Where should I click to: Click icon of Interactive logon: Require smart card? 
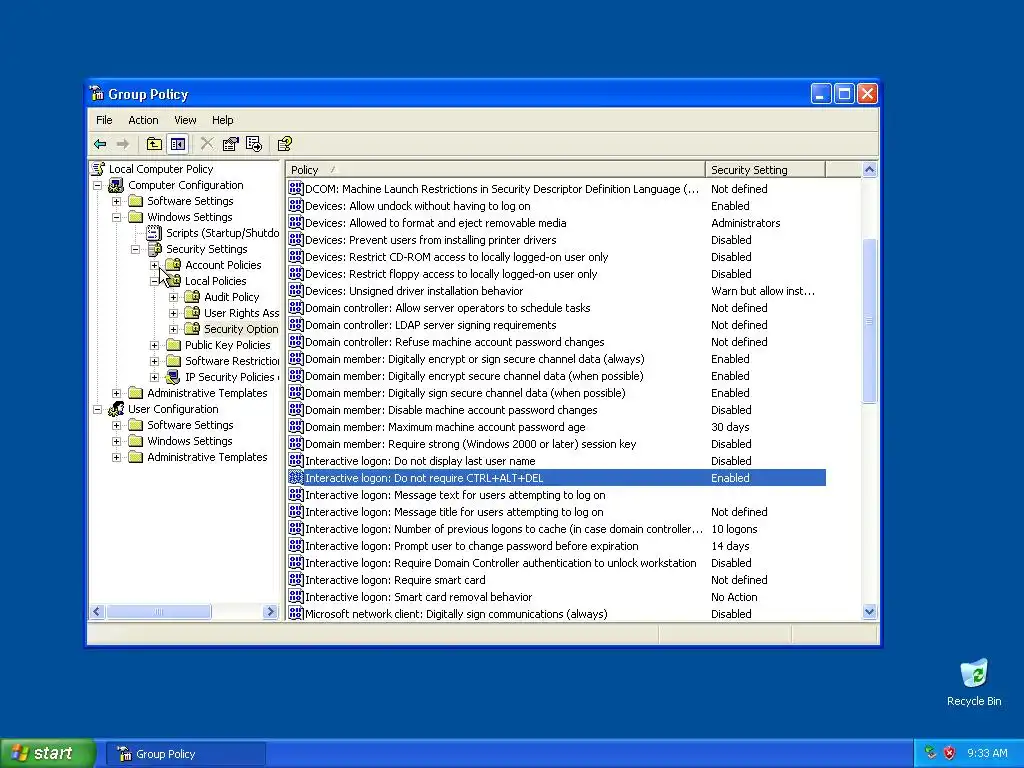[x=296, y=579]
